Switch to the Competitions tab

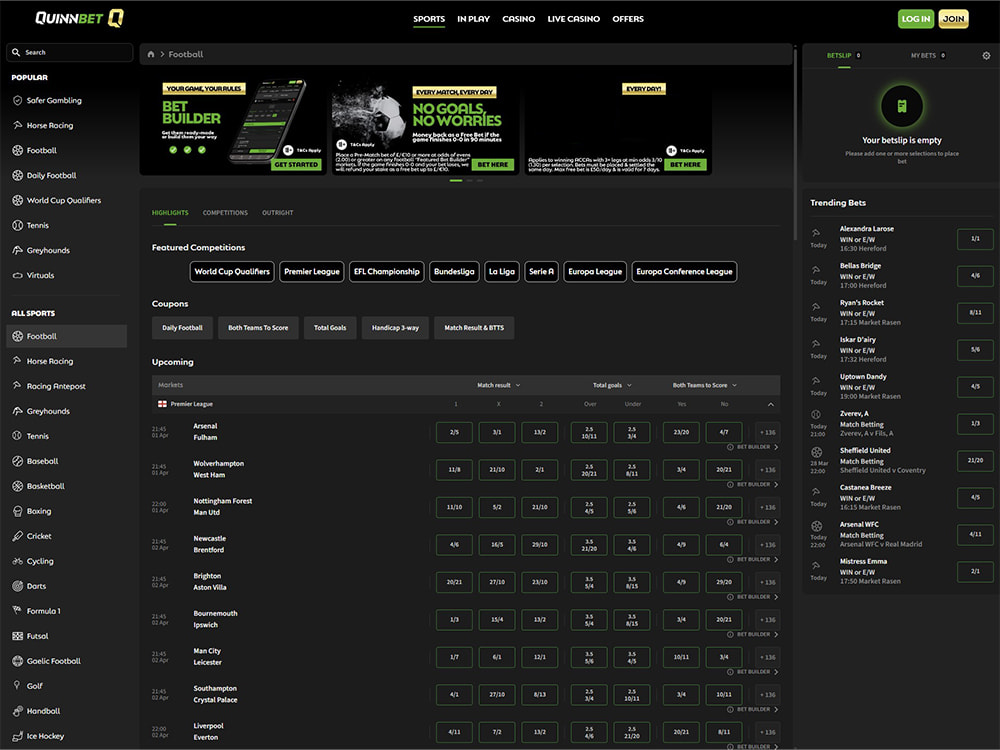pos(225,213)
